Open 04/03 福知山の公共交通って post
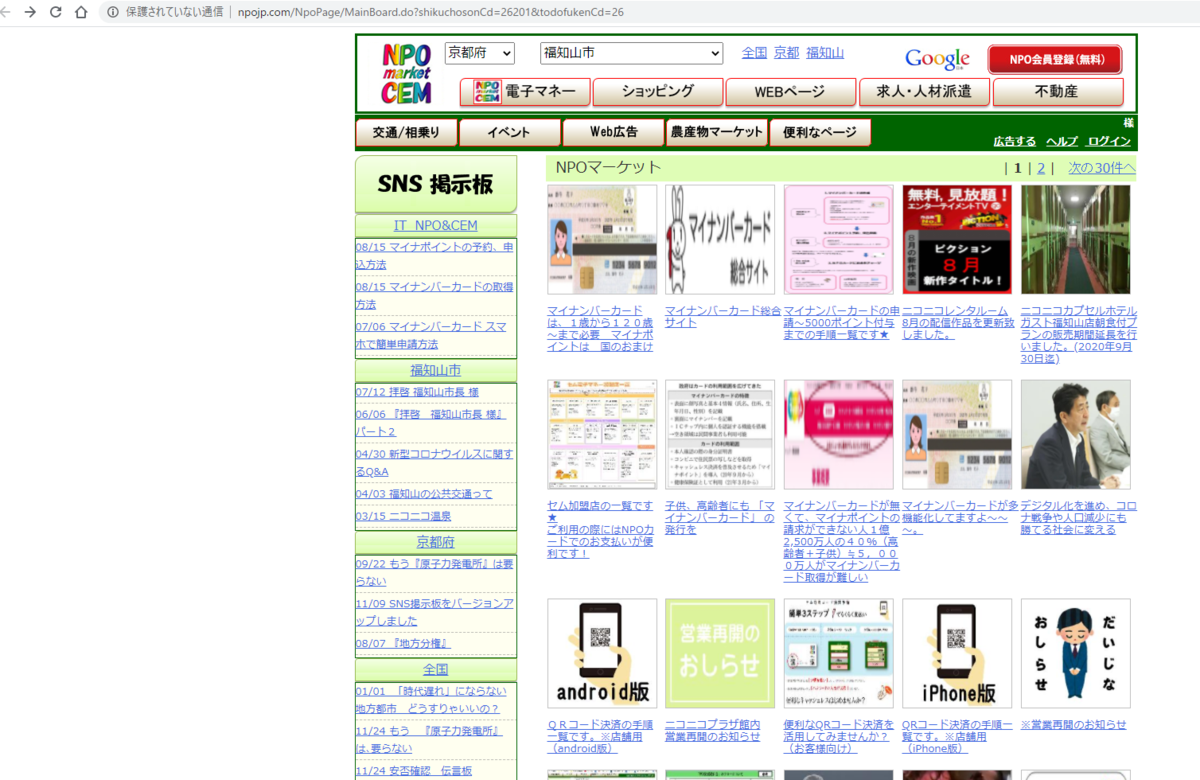Screen dimensions: 1200x780 pos(424,494)
